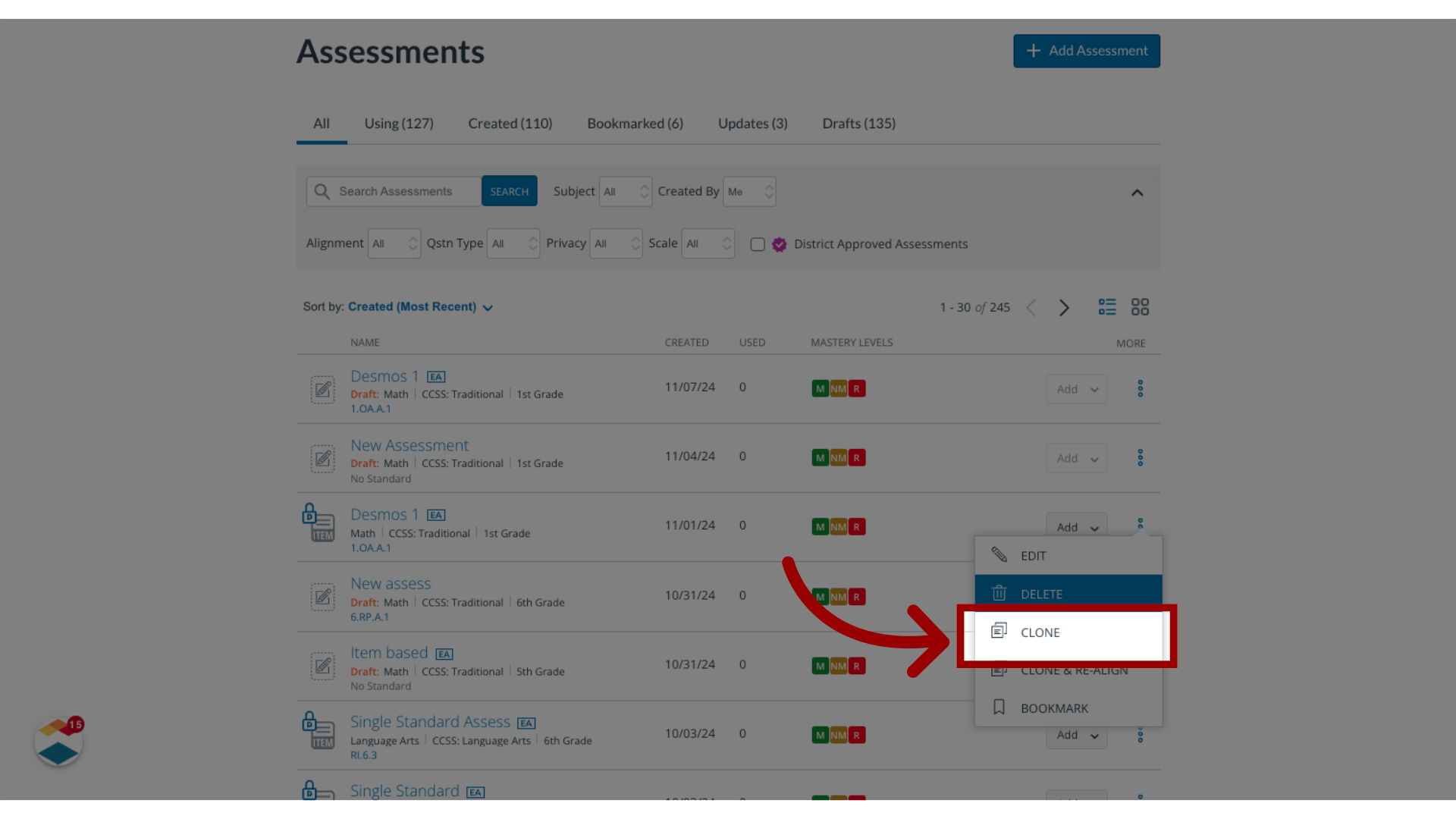The image size is (1456, 819).
Task: Toggle District Approved Assessments checkbox
Action: tap(758, 244)
